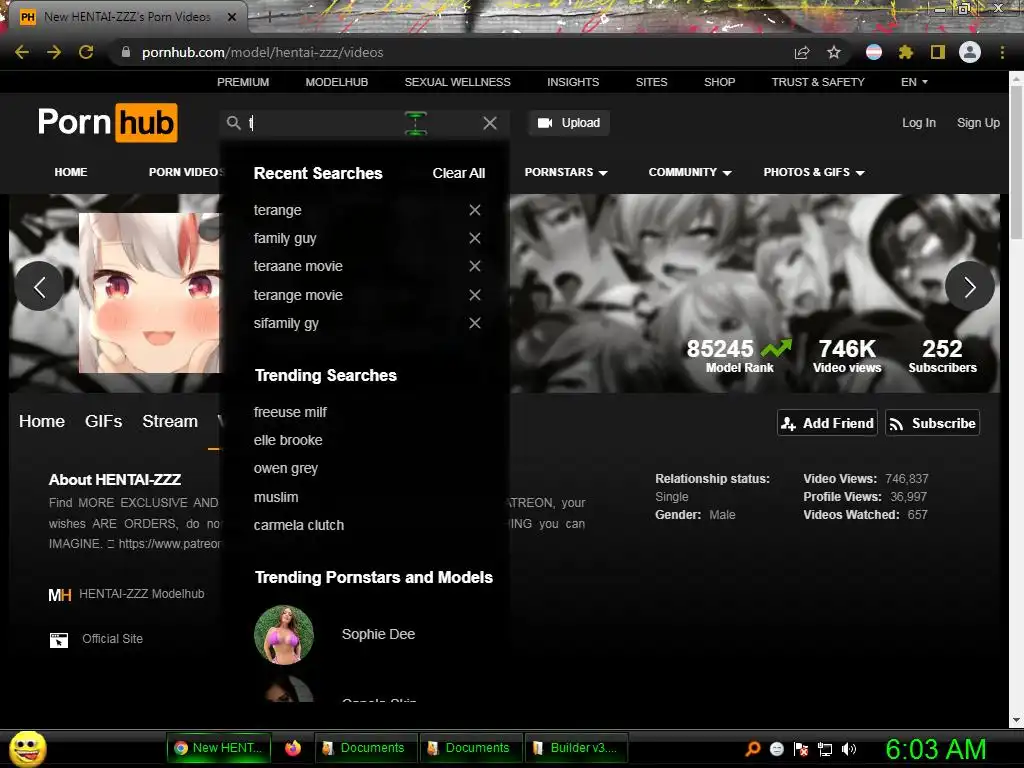1024x768 pixels.
Task: Click the 6:03 AM taskbar clock
Action: click(935, 749)
